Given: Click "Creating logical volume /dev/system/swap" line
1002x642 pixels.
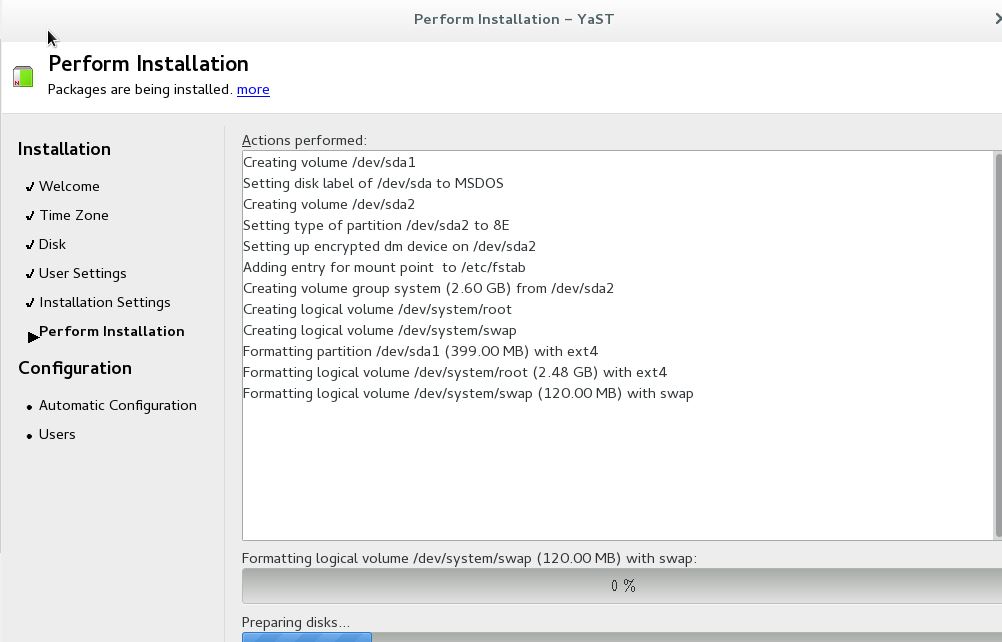Looking at the screenshot, I should (380, 331).
